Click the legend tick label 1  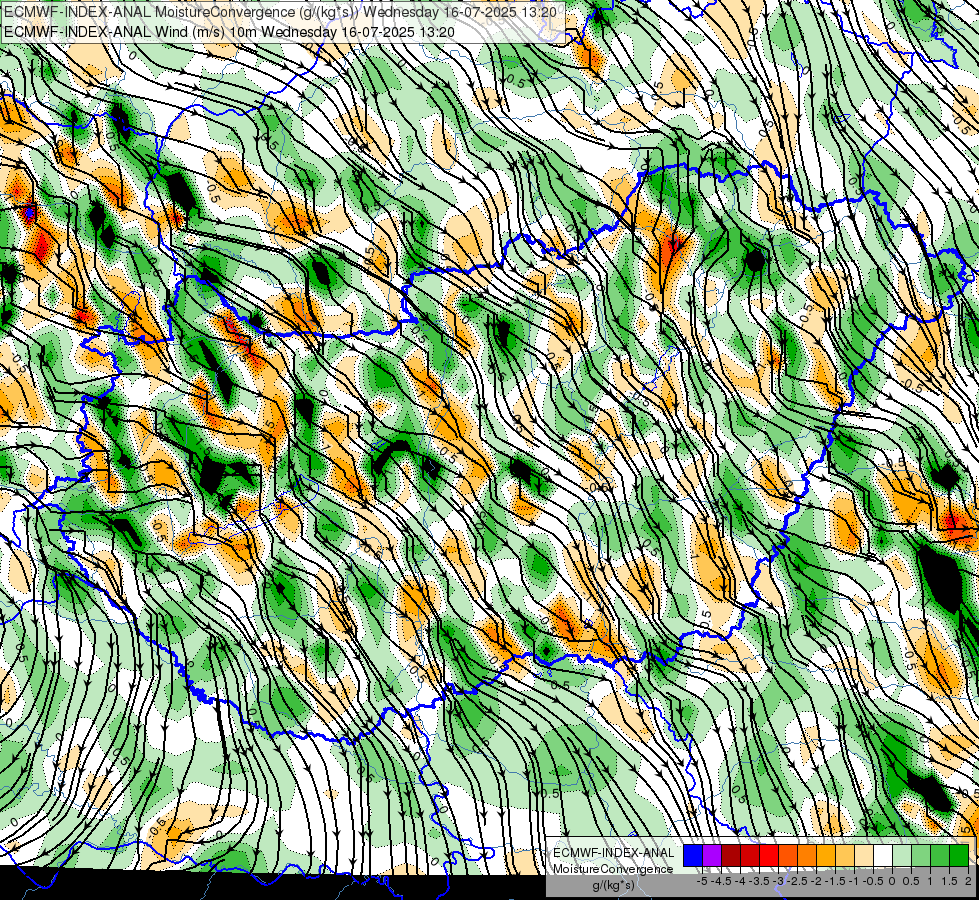pyautogui.click(x=930, y=881)
